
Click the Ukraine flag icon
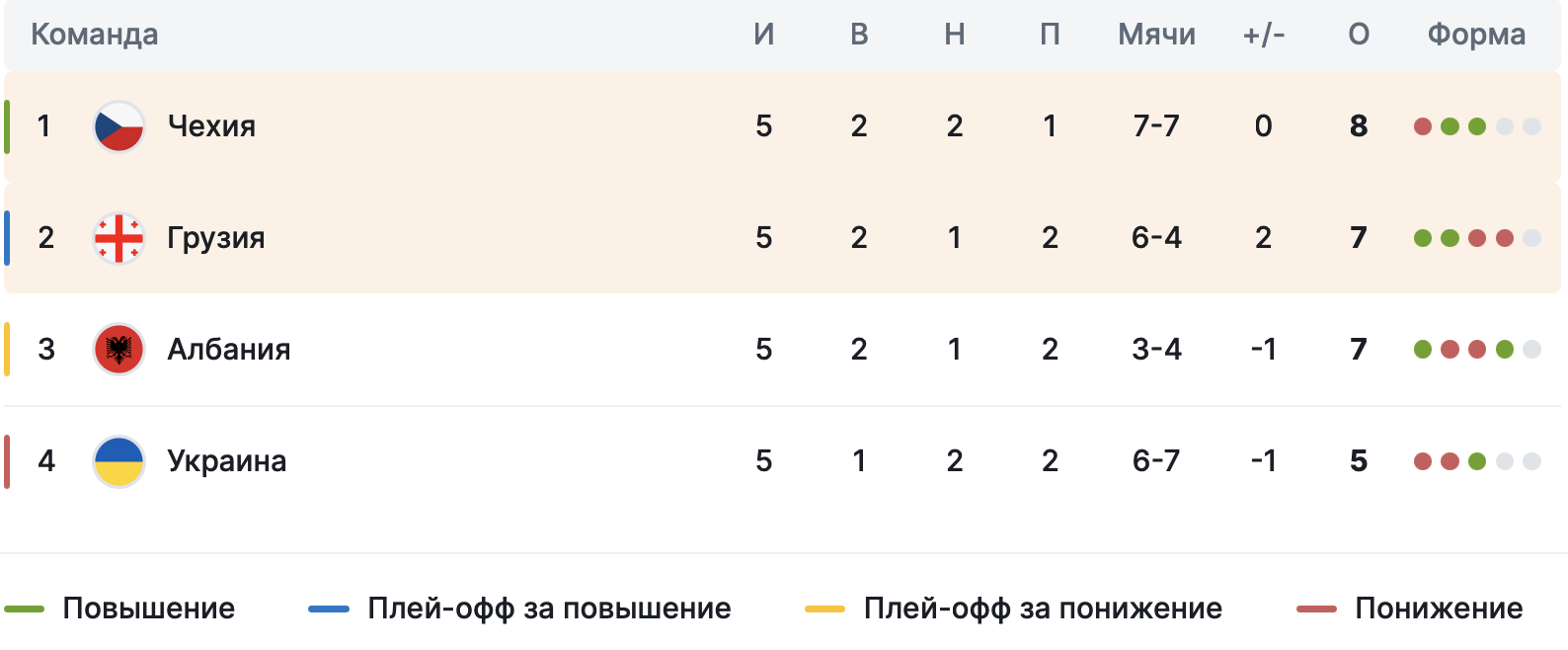[x=118, y=461]
